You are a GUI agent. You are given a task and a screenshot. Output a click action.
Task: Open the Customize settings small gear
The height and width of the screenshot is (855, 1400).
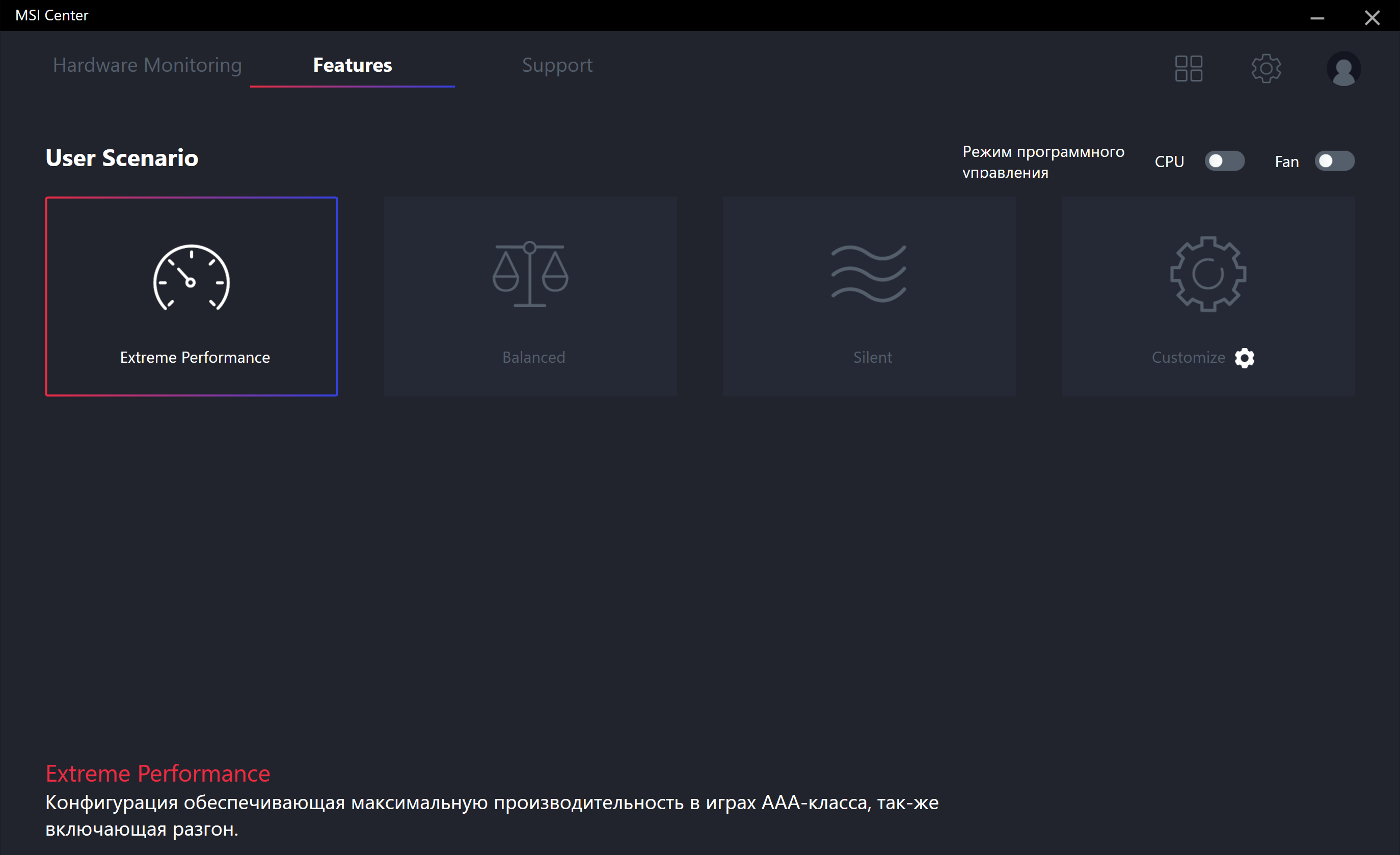coord(1244,358)
